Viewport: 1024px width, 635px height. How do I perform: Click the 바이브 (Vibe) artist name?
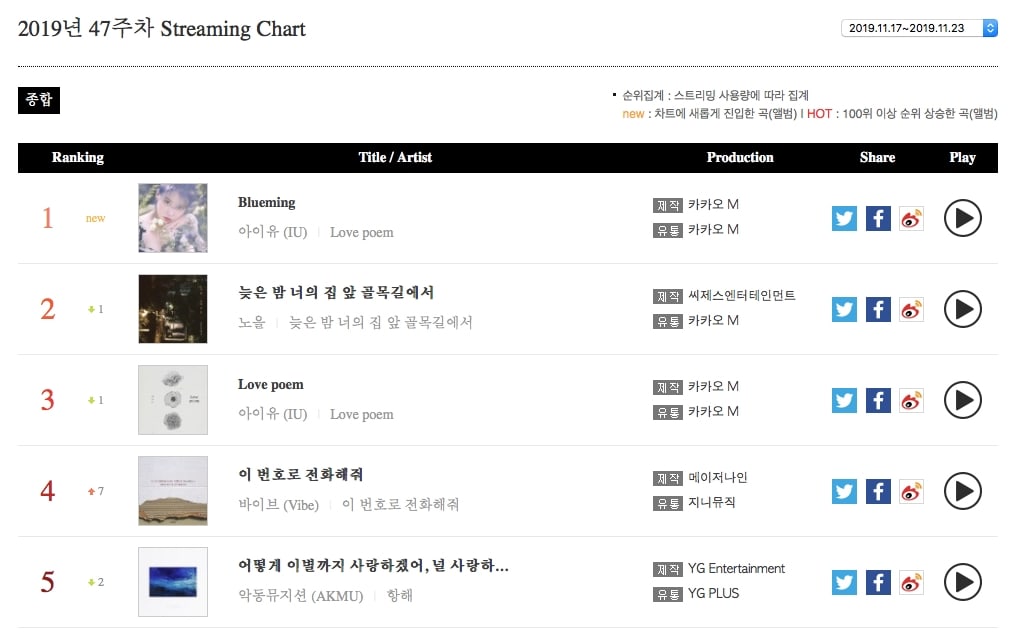point(278,505)
